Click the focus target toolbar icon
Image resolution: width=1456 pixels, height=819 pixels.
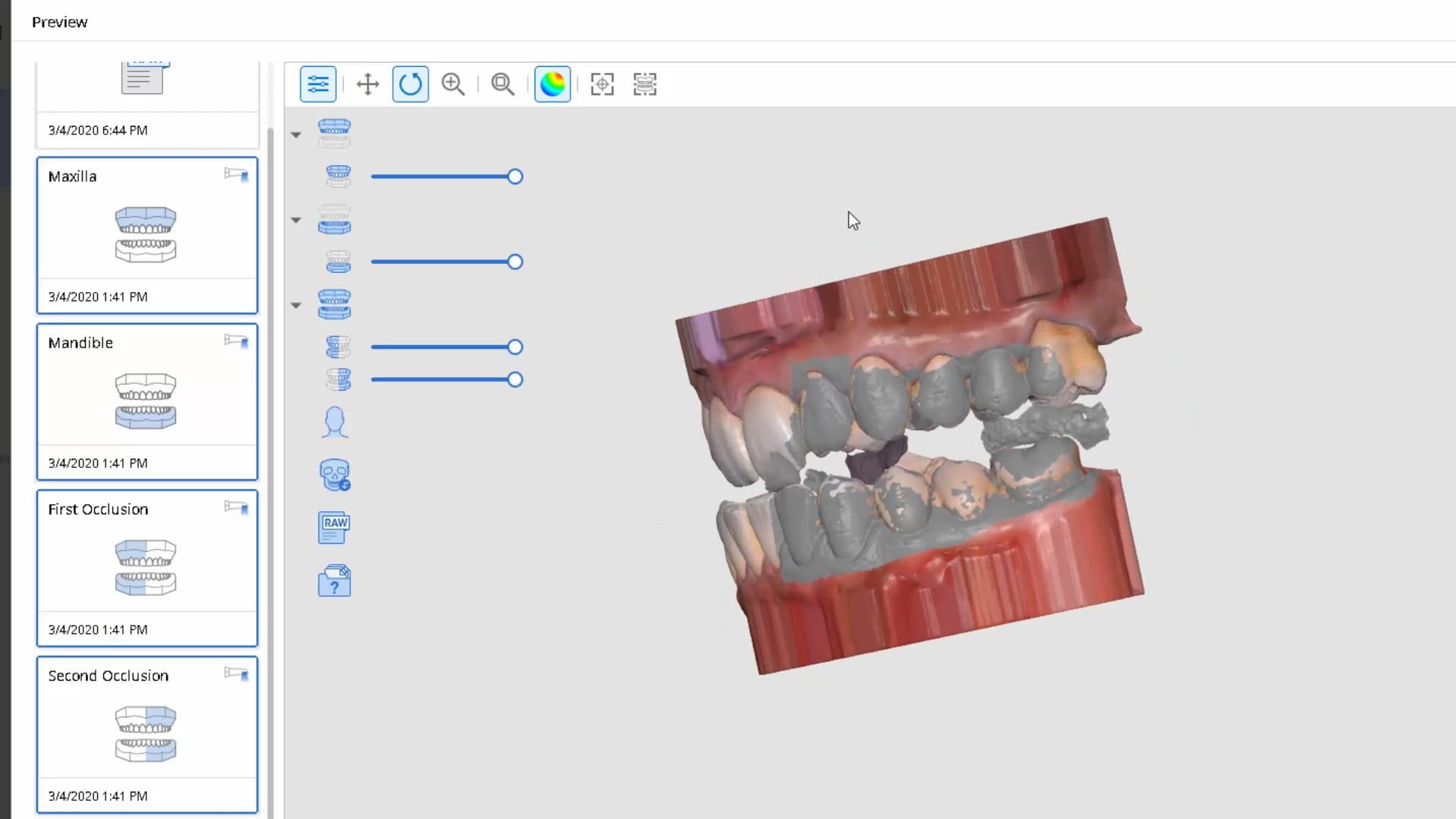602,84
